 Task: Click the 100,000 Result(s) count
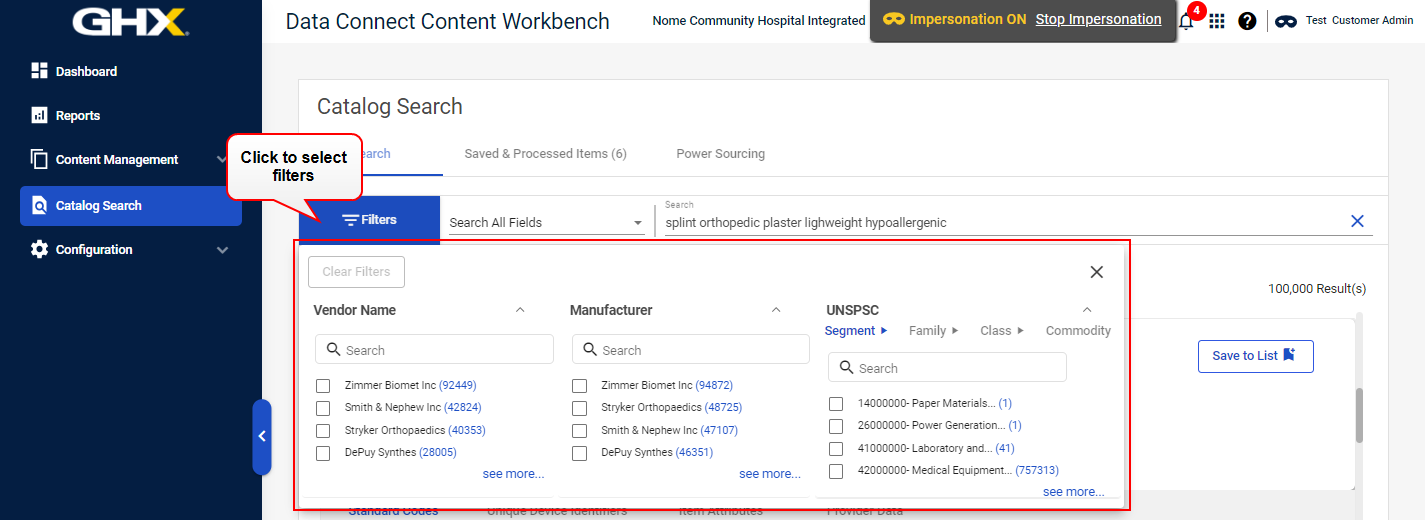click(x=1317, y=289)
